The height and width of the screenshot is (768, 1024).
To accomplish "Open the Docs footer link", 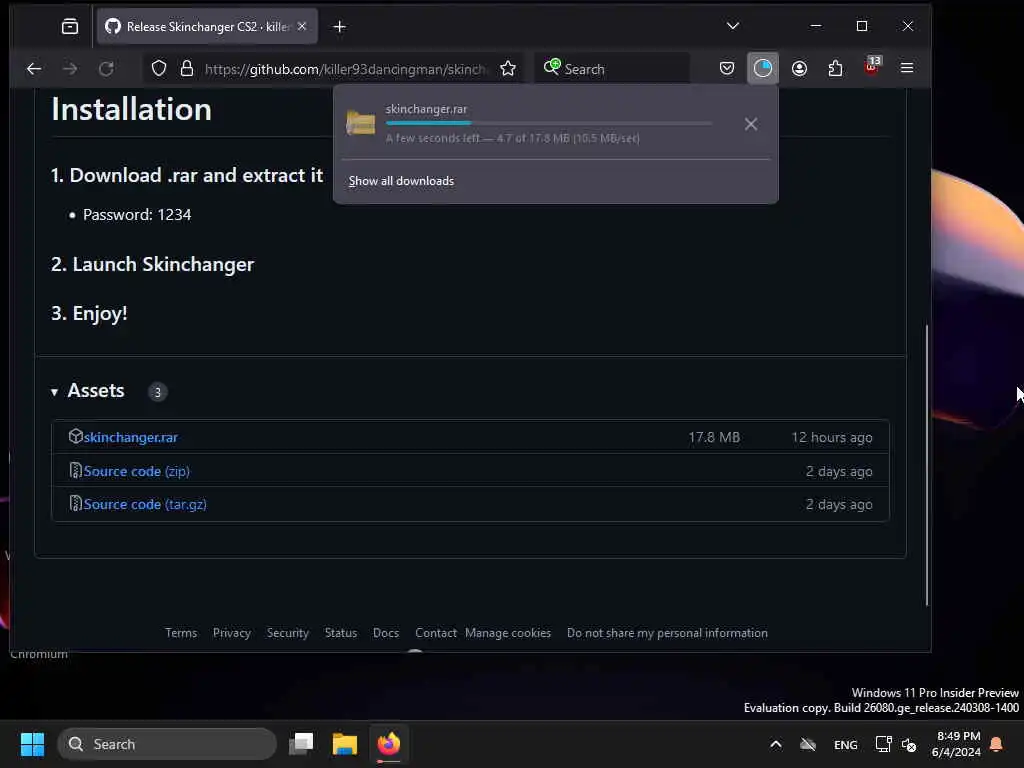I will tap(386, 633).
